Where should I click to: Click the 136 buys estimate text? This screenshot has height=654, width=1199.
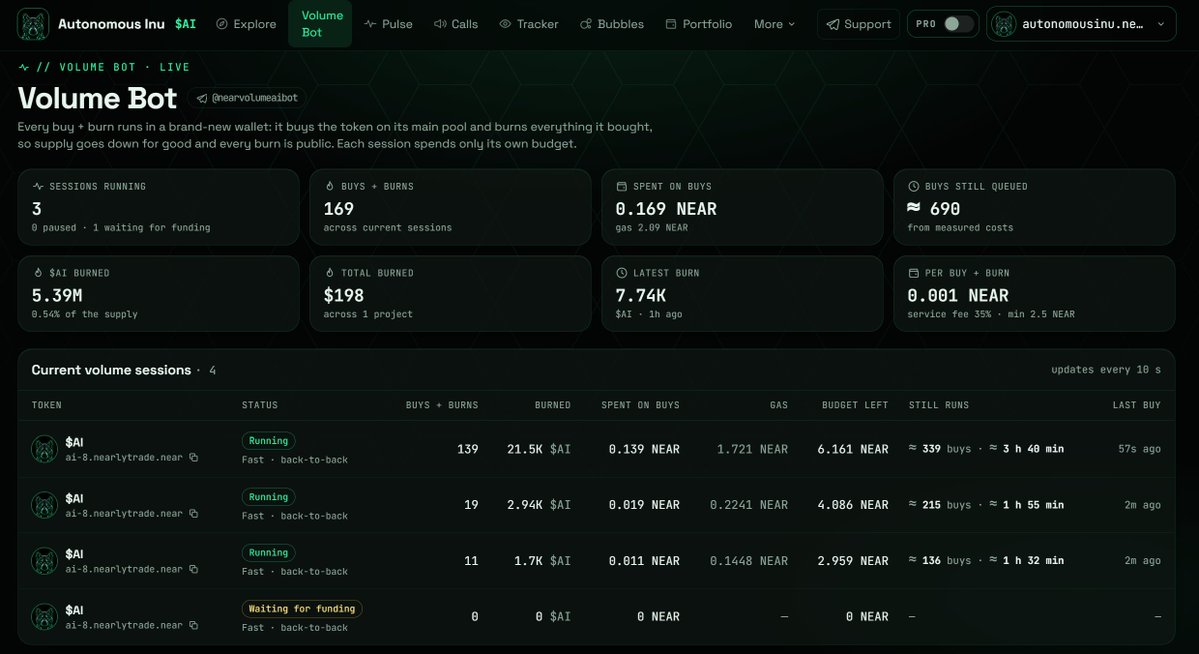(x=940, y=561)
